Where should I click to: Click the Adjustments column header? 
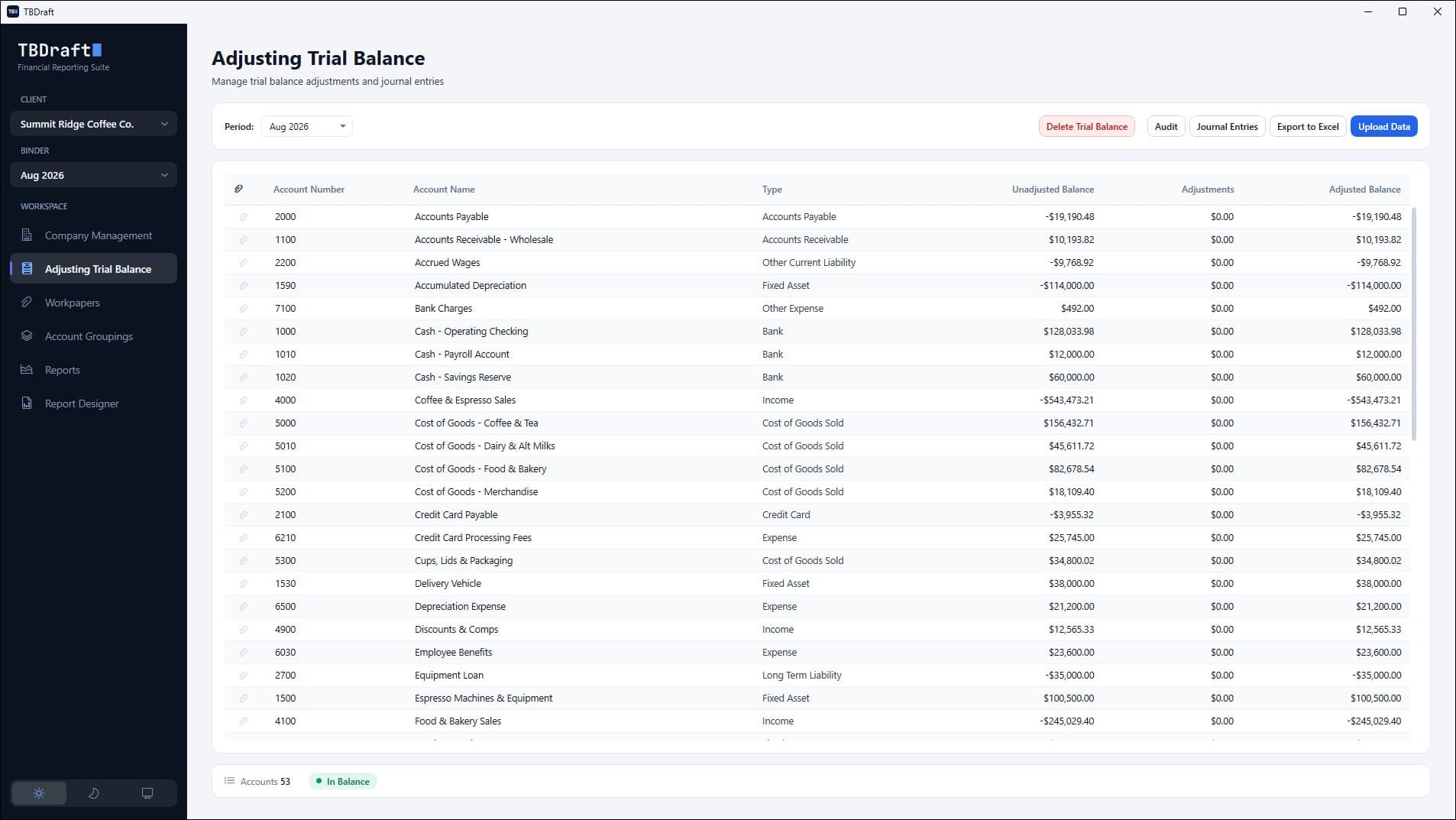1207,190
